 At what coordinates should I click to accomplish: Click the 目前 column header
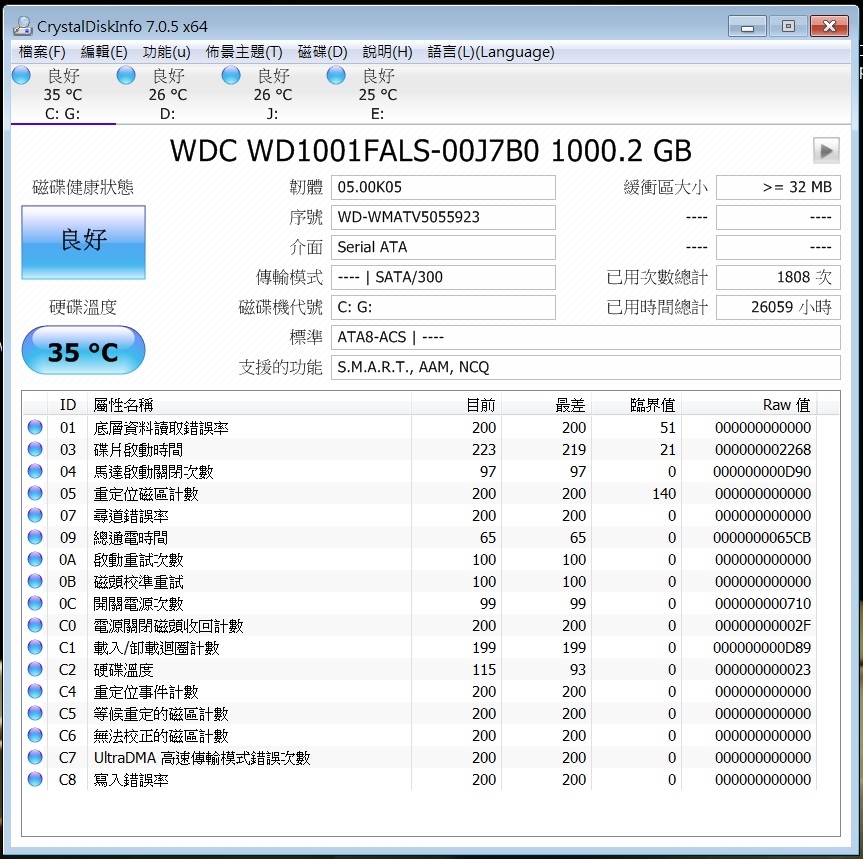point(456,405)
